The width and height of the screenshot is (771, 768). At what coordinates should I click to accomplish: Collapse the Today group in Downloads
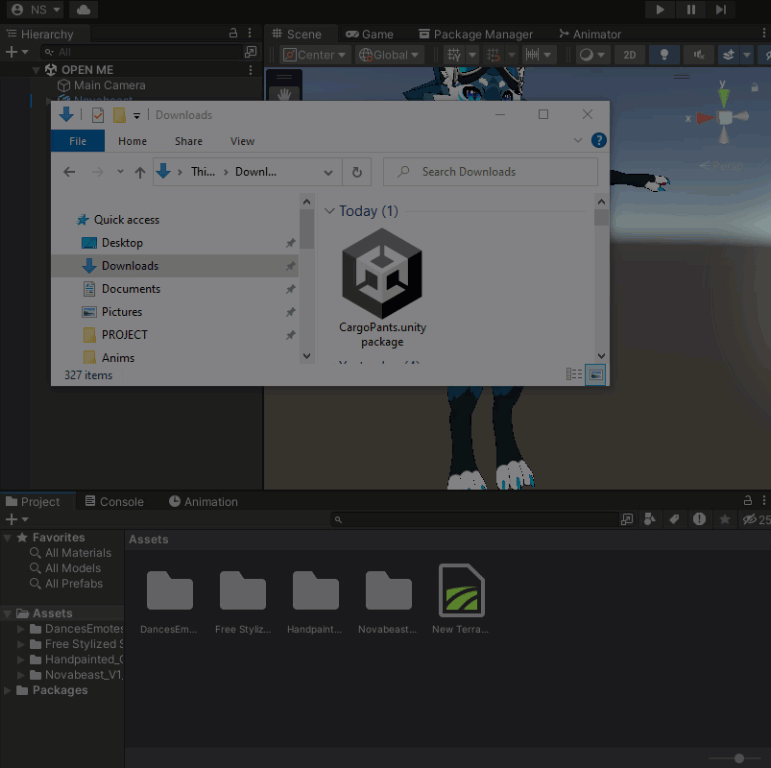(x=329, y=211)
